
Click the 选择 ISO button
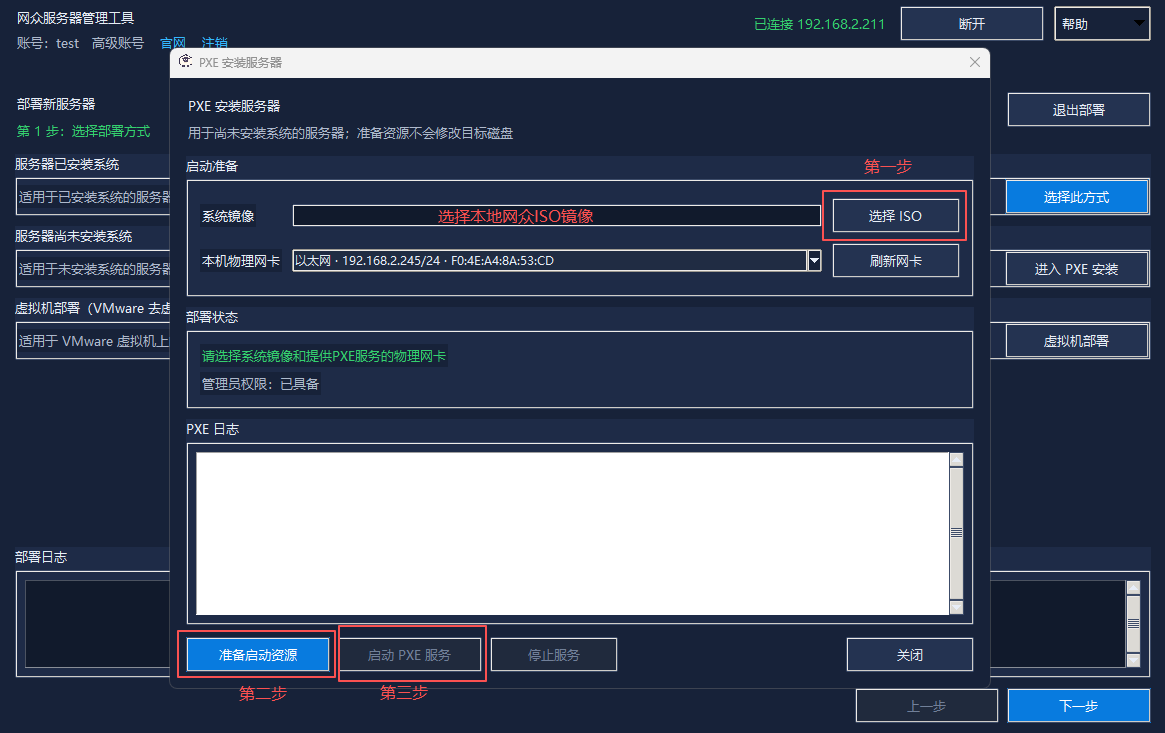pos(895,216)
